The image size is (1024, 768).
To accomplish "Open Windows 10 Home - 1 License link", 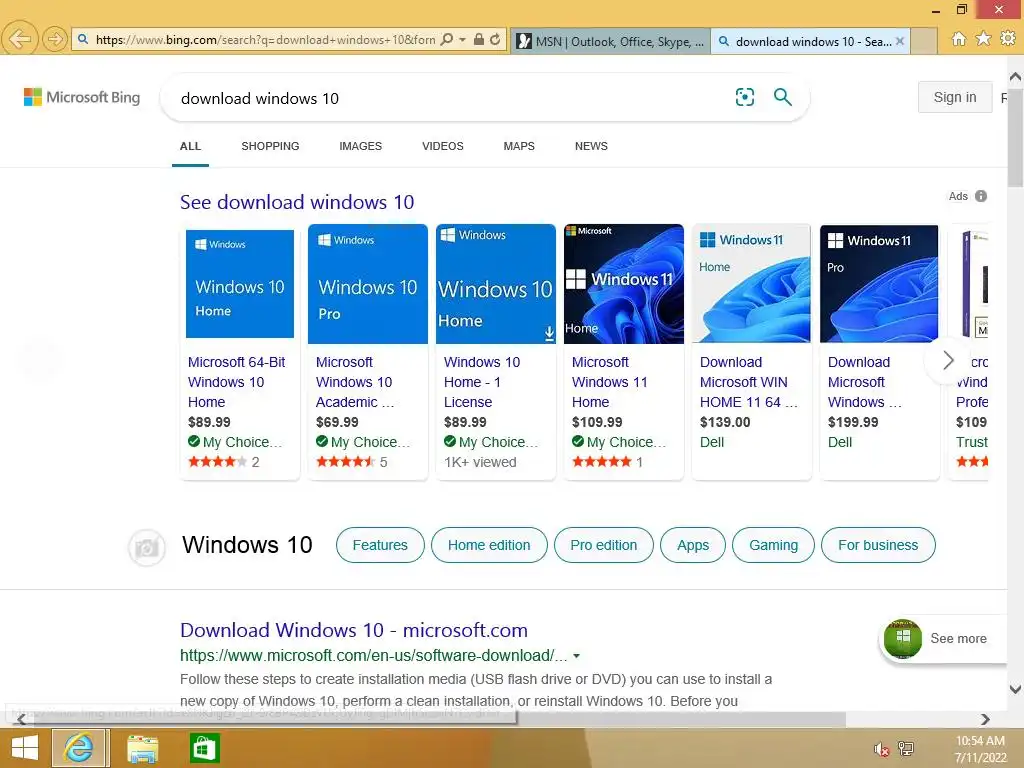I will tap(482, 382).
